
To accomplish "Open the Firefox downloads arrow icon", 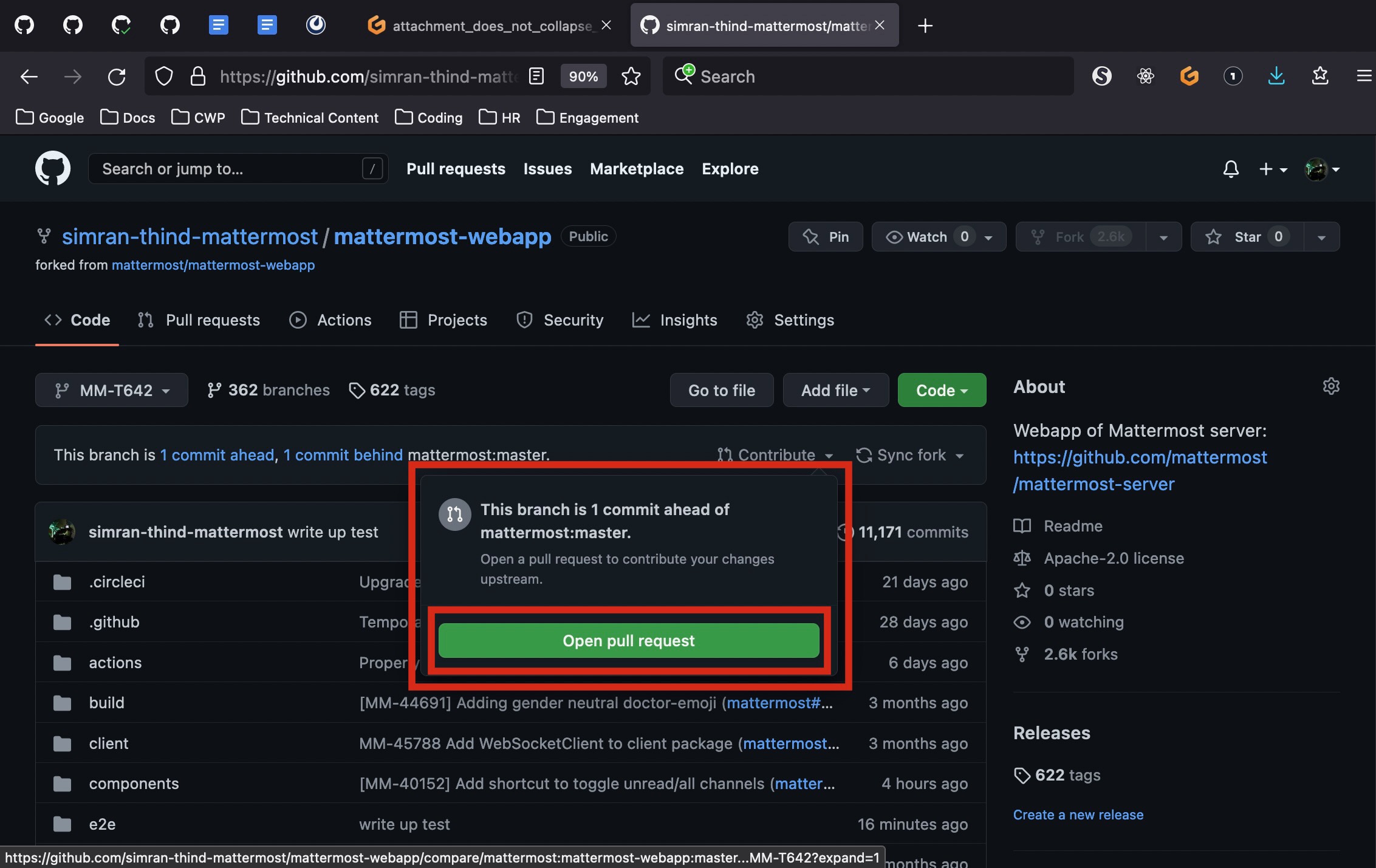I will 1276,76.
